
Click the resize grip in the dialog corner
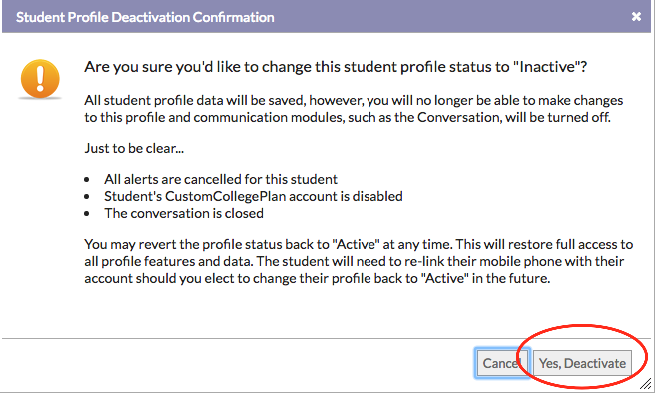[x=646, y=383]
